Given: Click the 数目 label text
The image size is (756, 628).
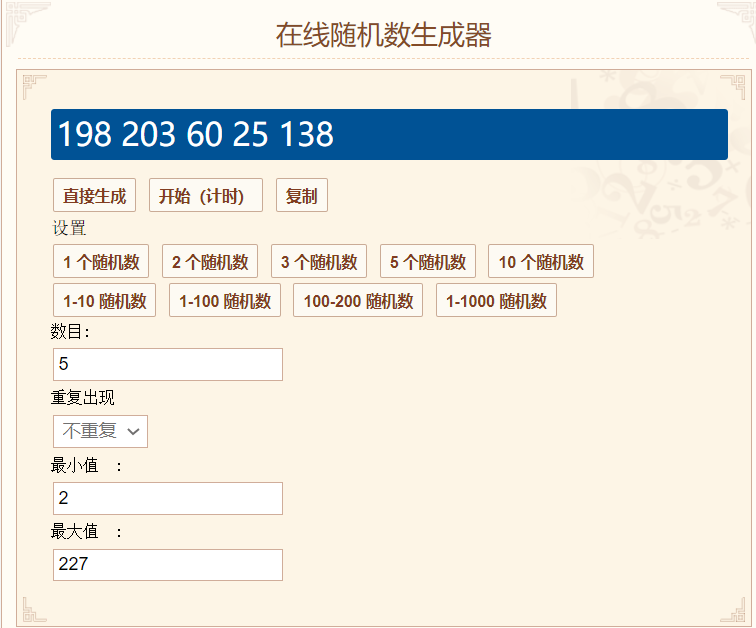Looking at the screenshot, I should 70,332.
